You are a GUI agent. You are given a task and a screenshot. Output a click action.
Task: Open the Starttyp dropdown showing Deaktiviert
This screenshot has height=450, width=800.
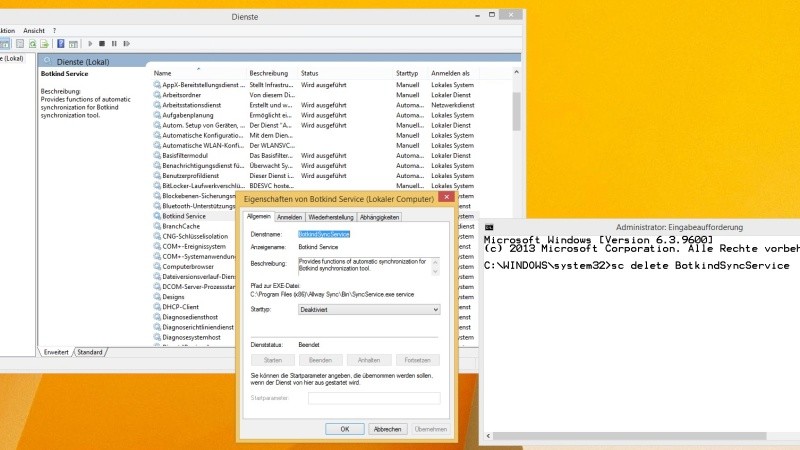click(x=369, y=310)
